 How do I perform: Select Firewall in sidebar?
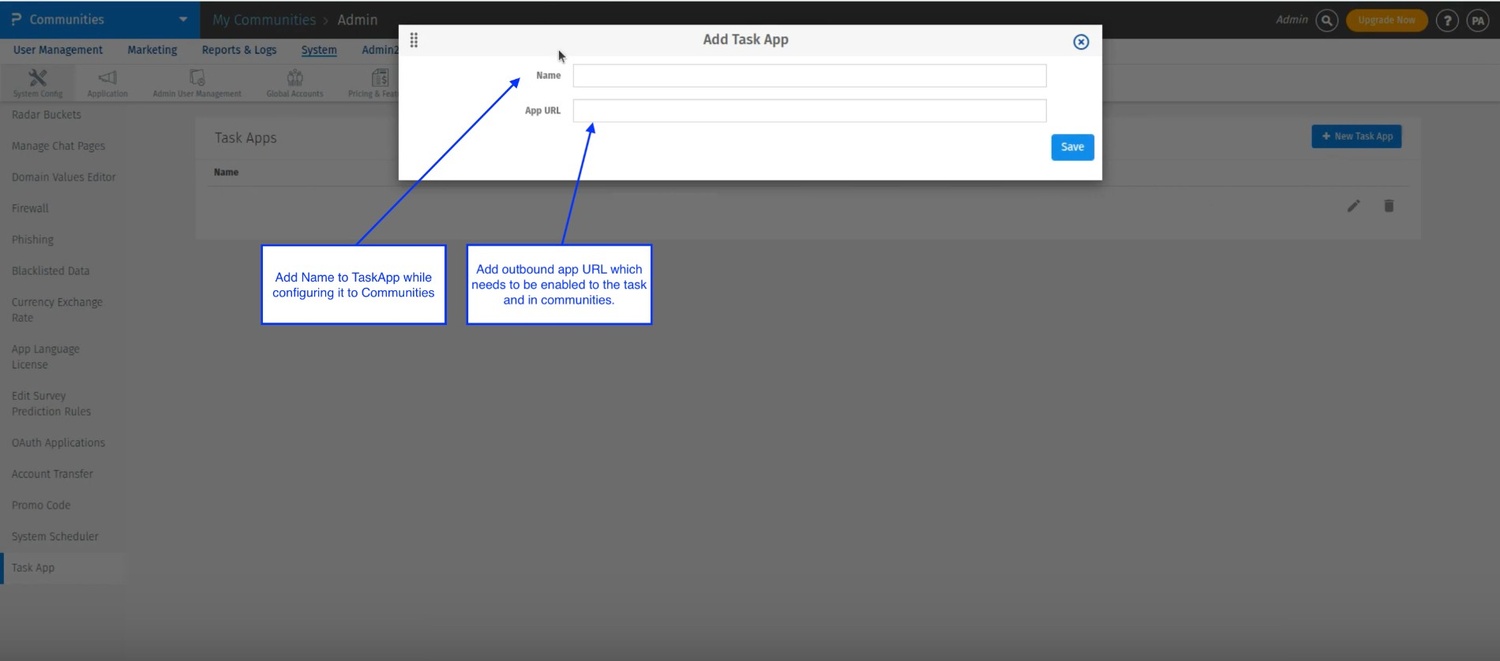[30, 208]
